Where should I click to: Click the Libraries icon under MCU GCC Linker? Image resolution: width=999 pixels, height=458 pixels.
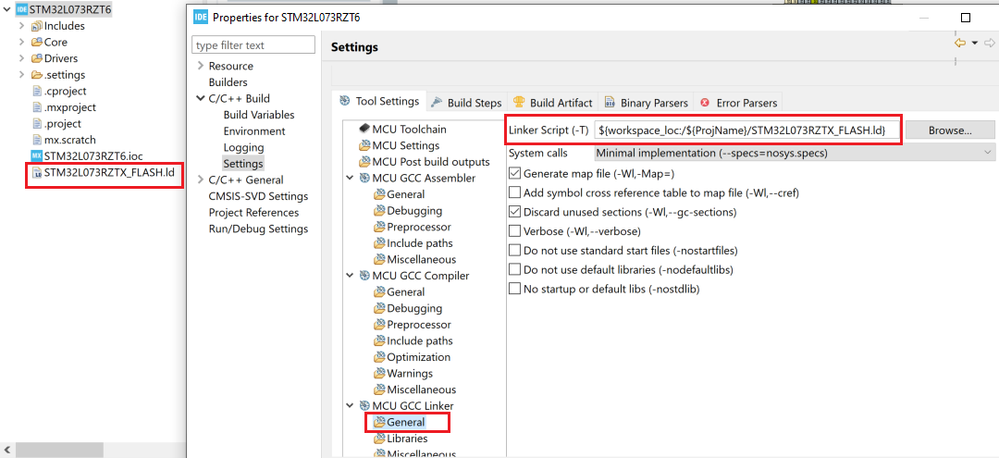coord(379,438)
